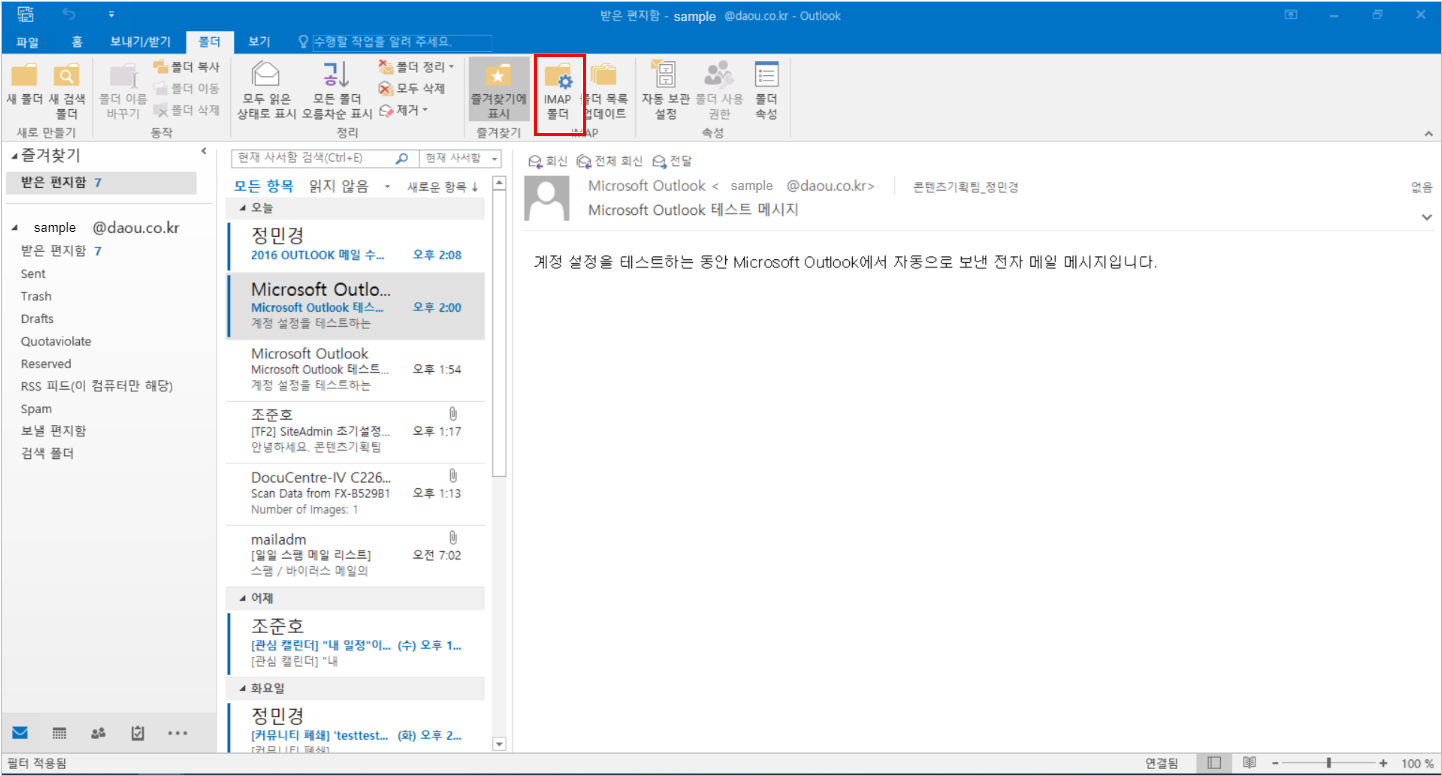This screenshot has width=1442, height=776.
Task: Click 회신 (Reply) in reading pane
Action: pyautogui.click(x=548, y=161)
